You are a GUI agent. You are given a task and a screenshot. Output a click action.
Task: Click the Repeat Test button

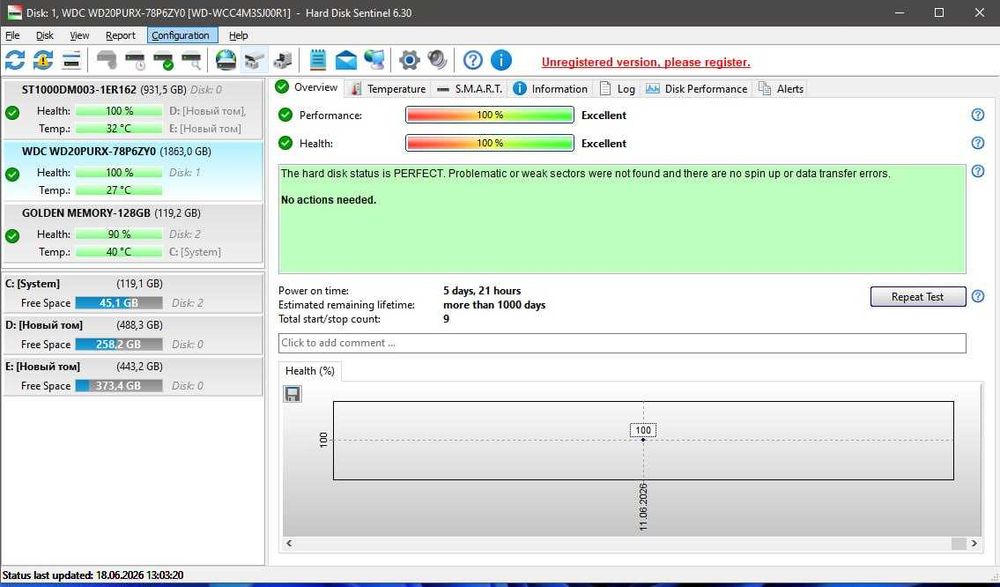(917, 297)
